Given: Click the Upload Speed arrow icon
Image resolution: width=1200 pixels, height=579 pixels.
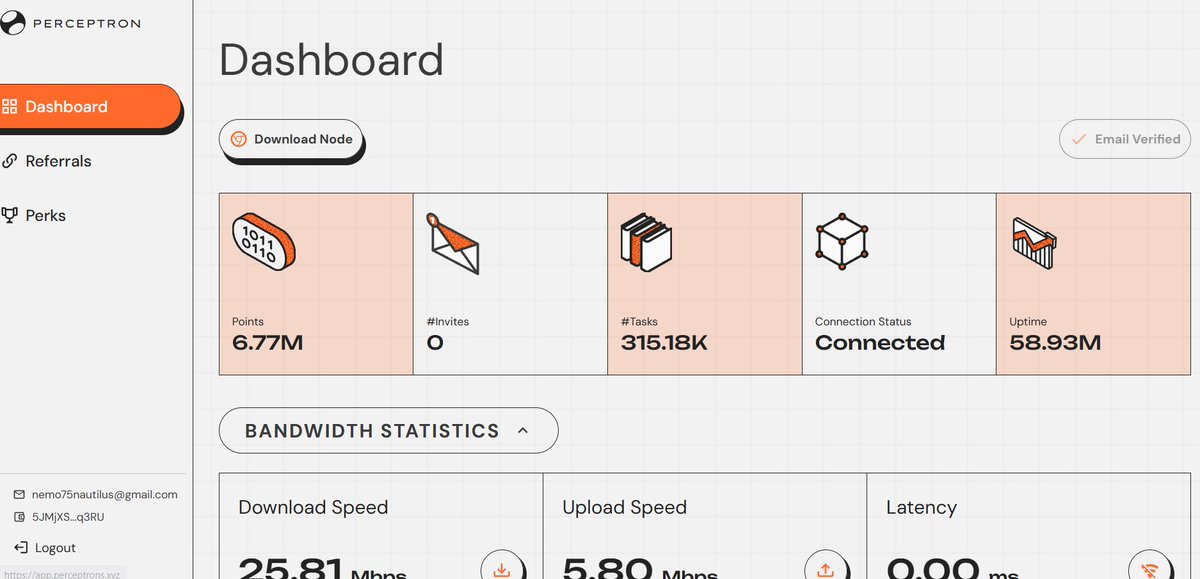Looking at the screenshot, I should [826, 568].
